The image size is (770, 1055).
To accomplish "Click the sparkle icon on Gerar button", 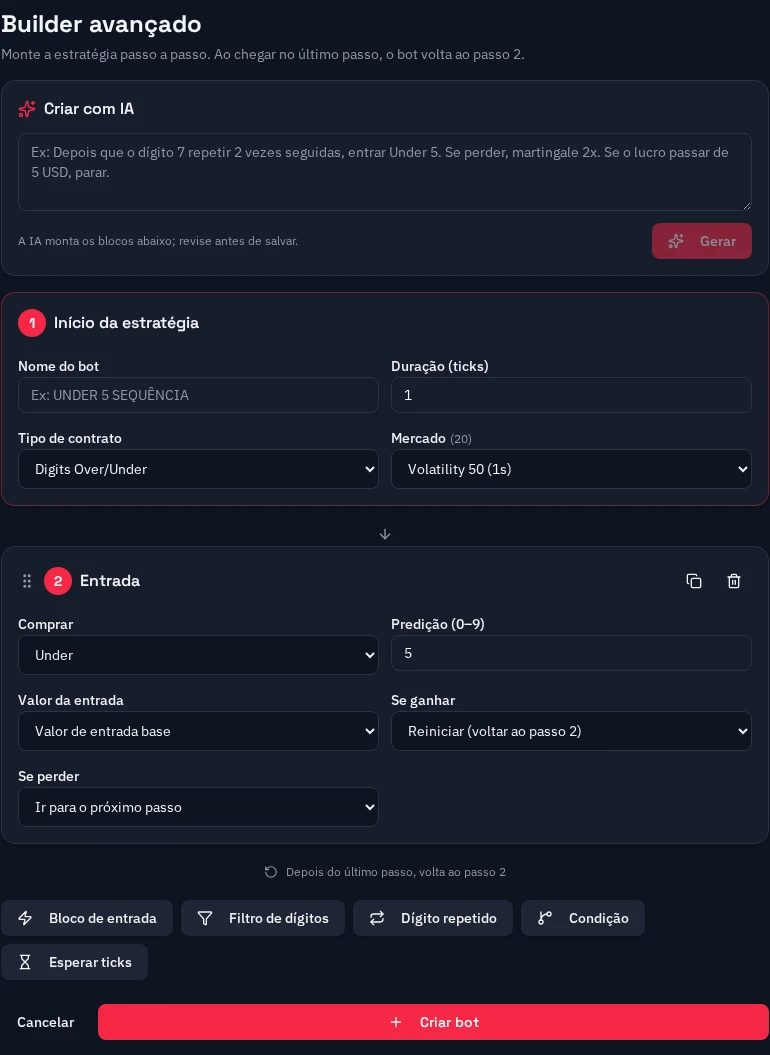I will click(x=676, y=241).
